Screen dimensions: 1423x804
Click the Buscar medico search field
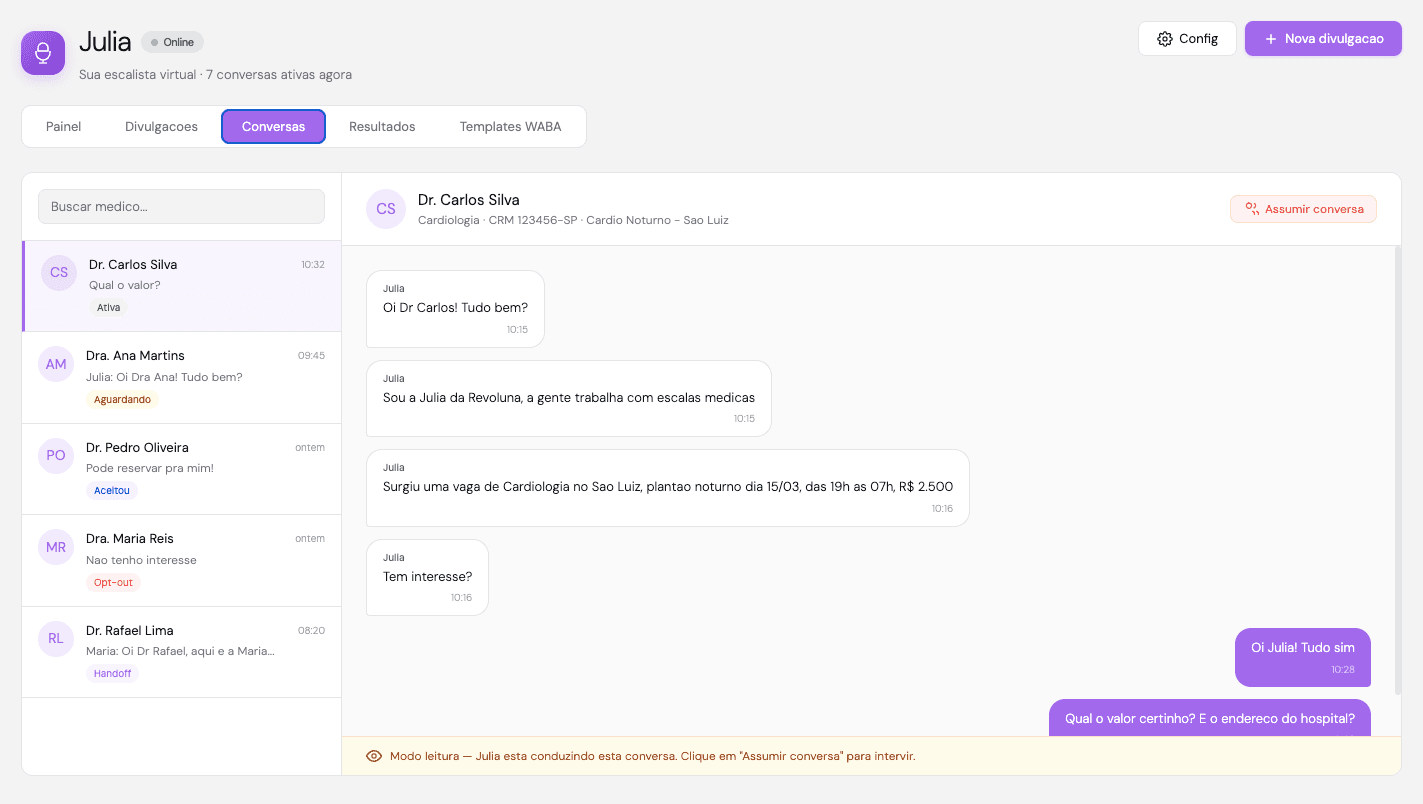tap(181, 206)
